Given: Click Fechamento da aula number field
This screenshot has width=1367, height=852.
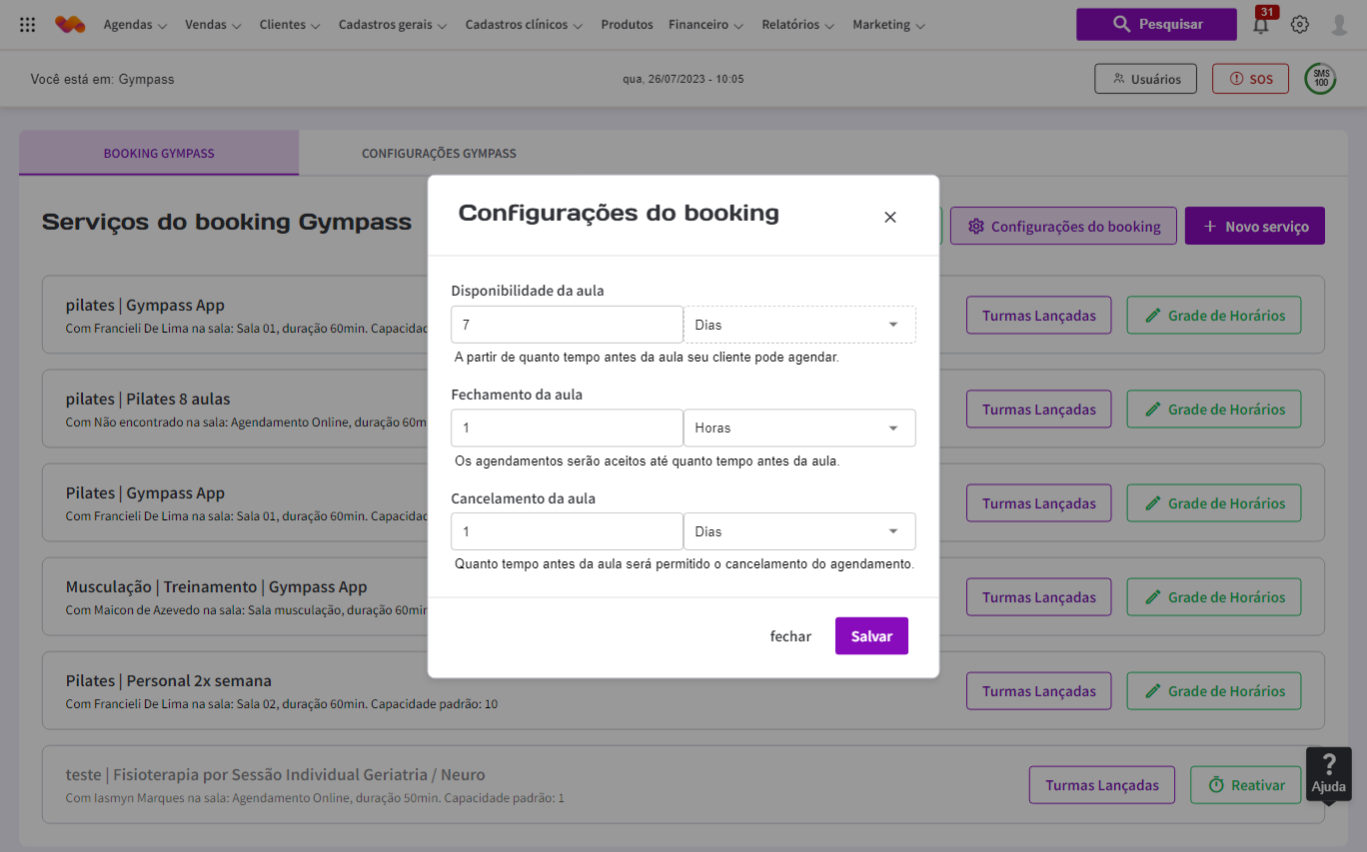Looking at the screenshot, I should [x=567, y=428].
